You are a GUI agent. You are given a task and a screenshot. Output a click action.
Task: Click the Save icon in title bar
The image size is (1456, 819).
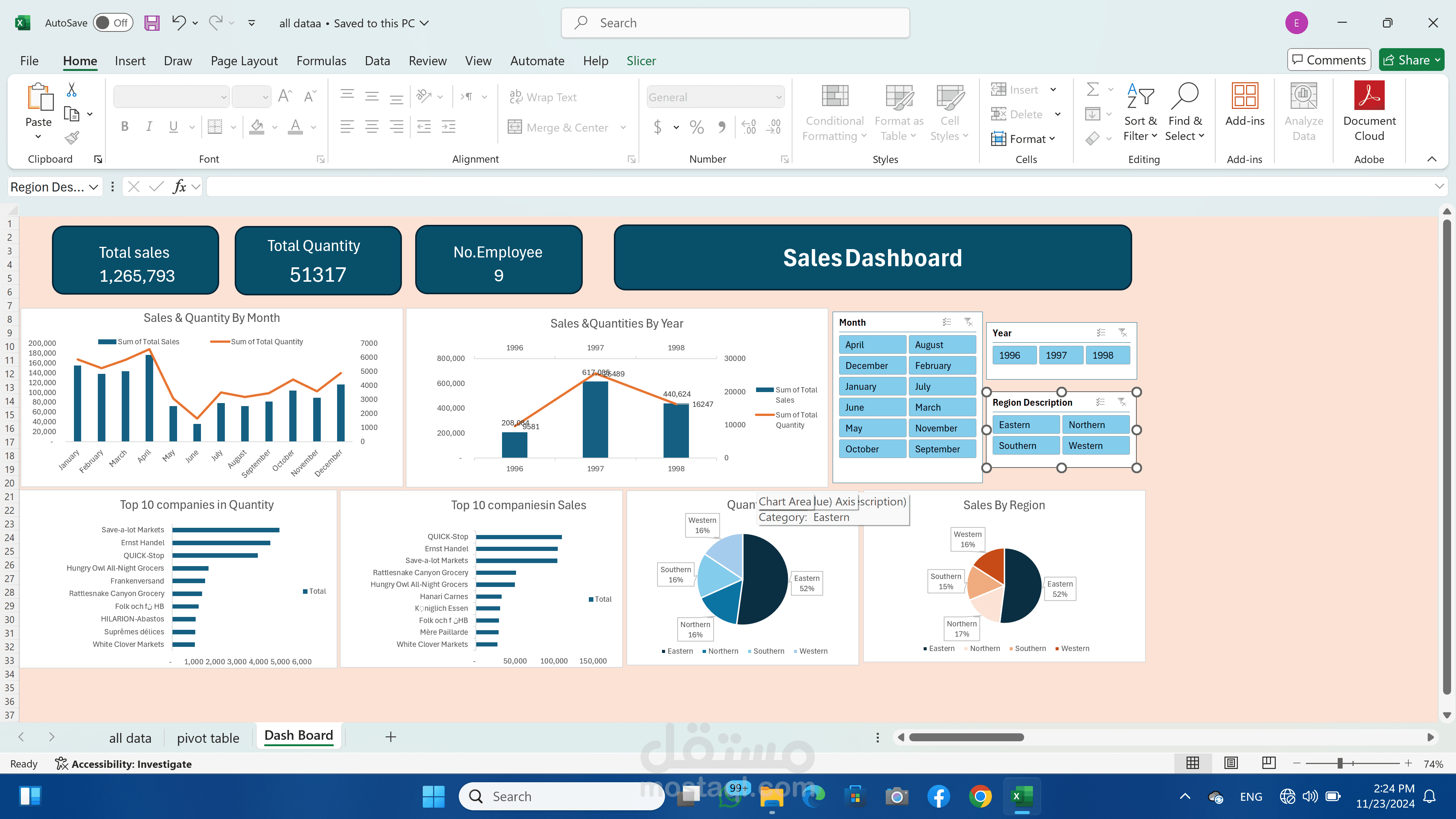click(152, 23)
